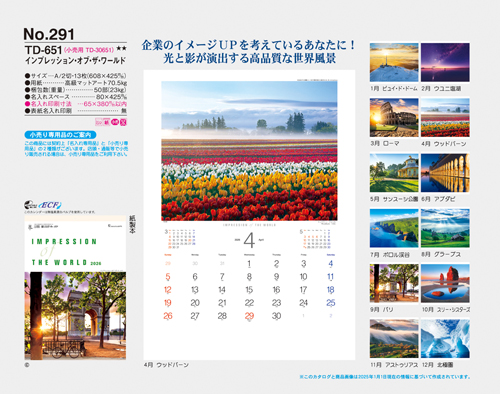The height and width of the screenshot is (394, 500).
Task: Click the first outlined pink badge
Action: click(x=98, y=122)
